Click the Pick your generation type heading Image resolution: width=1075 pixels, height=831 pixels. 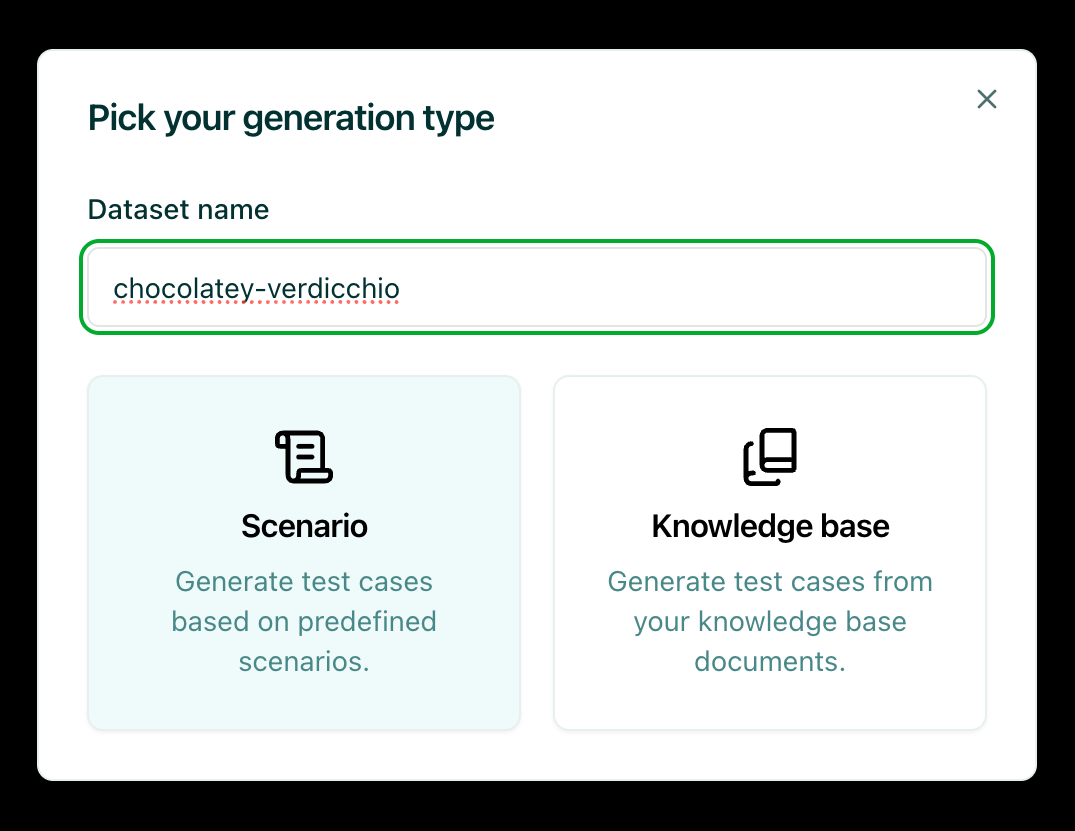(x=291, y=118)
